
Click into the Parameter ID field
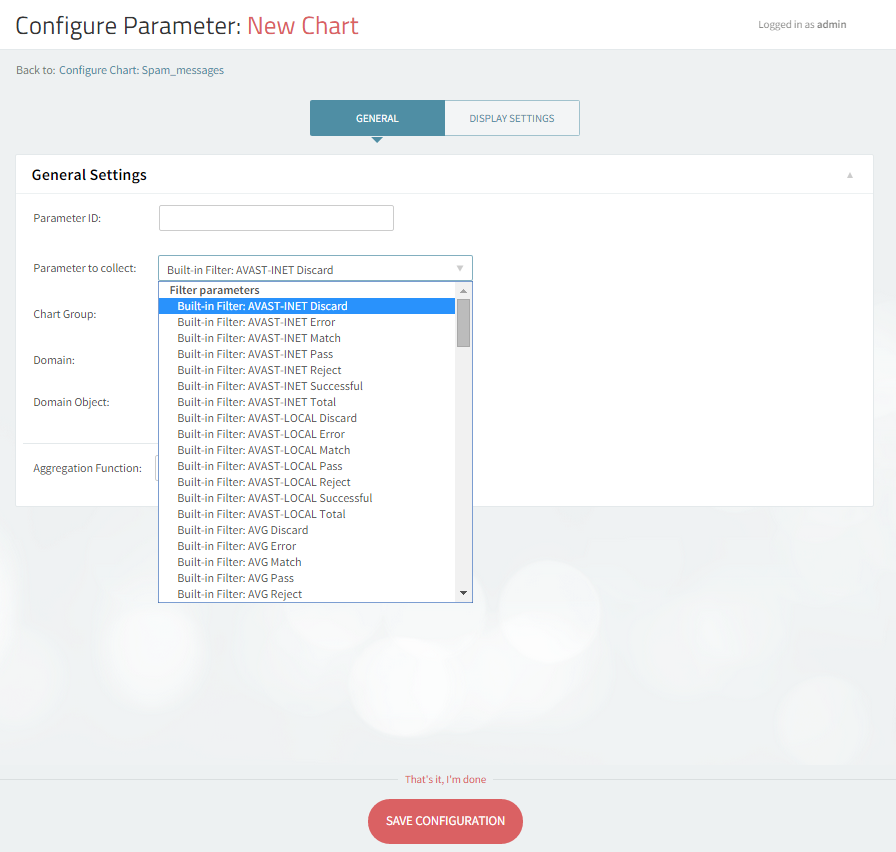(276, 218)
